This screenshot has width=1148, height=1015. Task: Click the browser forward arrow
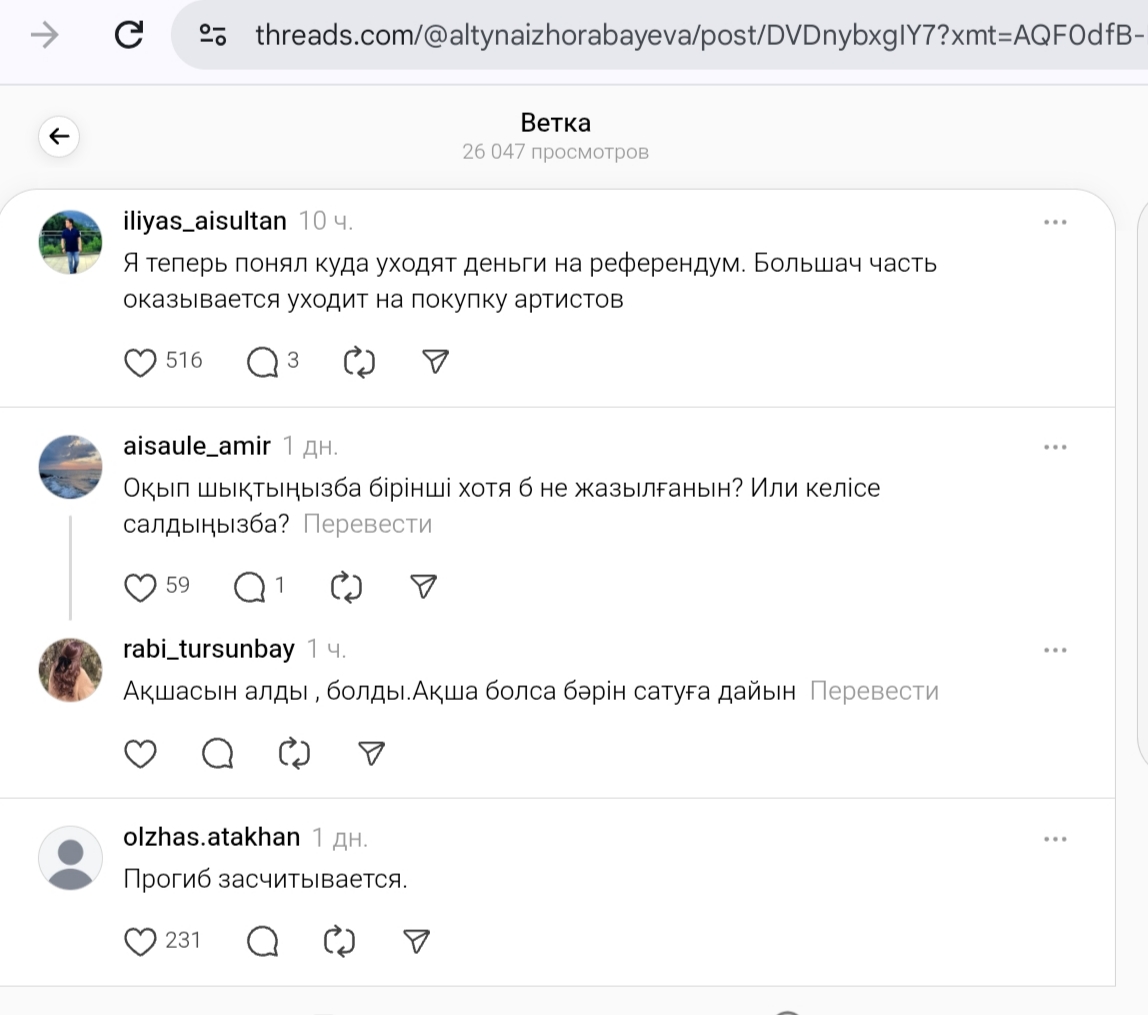[44, 36]
